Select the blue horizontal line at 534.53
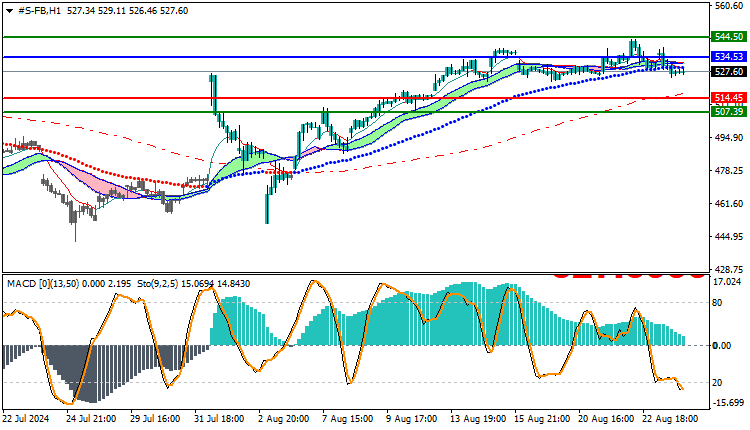Image resolution: width=750 pixels, height=430 pixels. 355,57
